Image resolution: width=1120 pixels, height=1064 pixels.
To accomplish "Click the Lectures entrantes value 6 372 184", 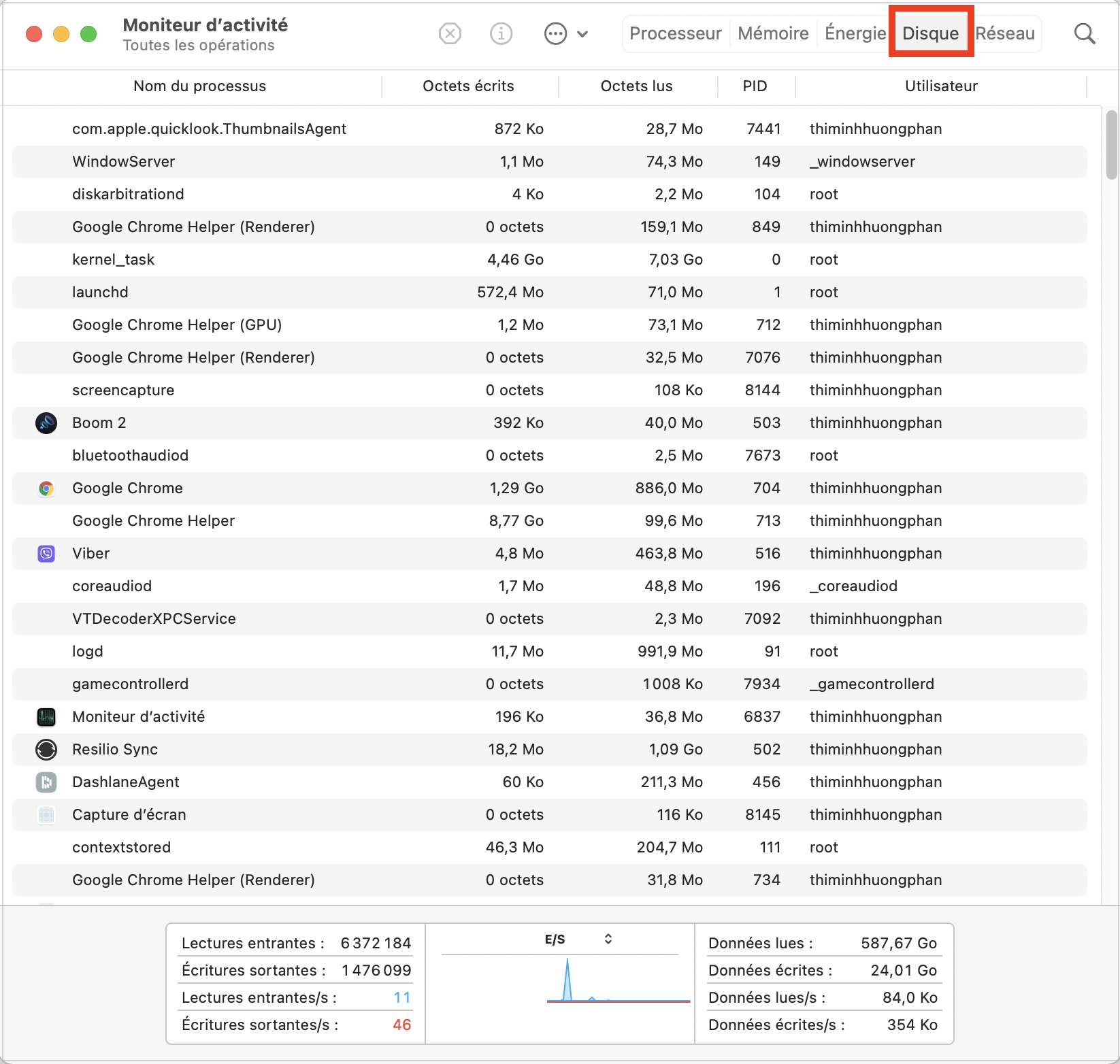I will (x=376, y=944).
